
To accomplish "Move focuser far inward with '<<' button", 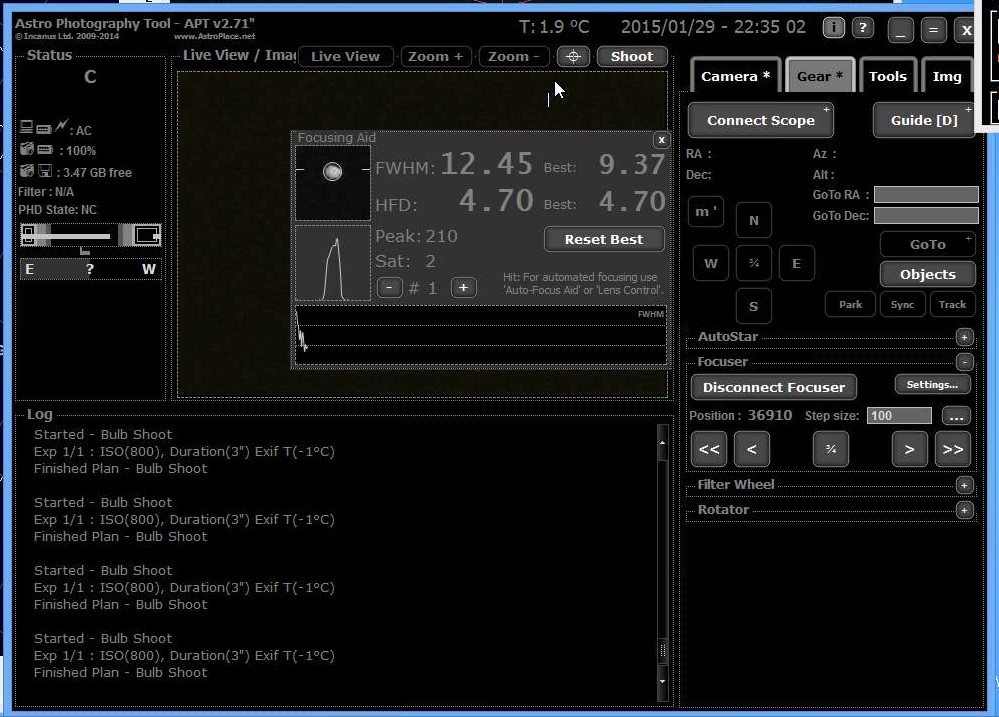I will point(708,449).
